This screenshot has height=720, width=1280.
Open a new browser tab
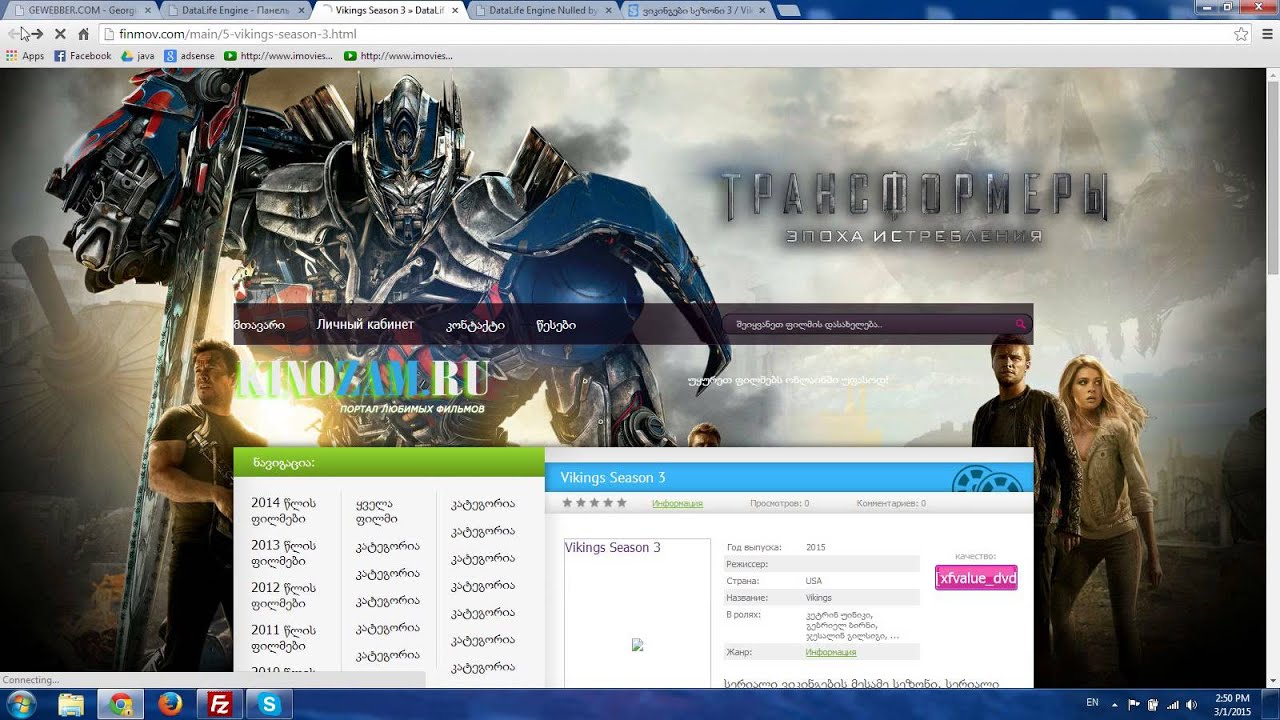pos(788,11)
